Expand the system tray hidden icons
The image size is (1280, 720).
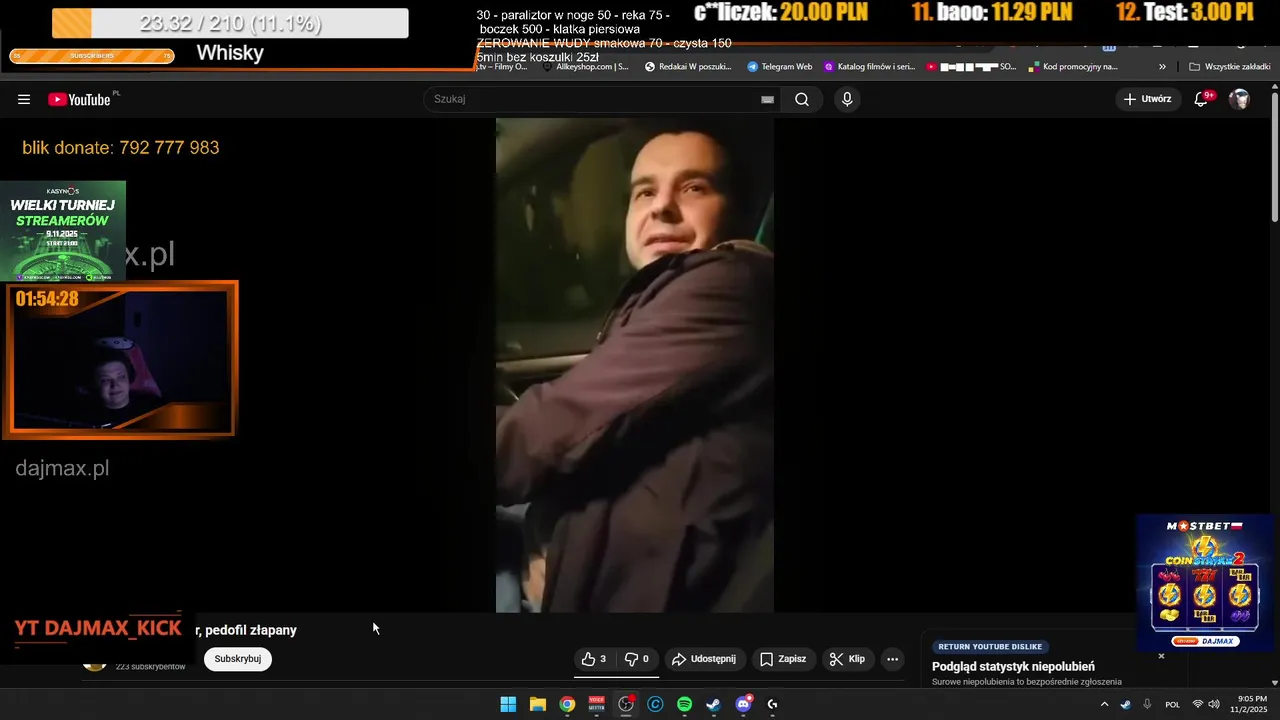coord(1104,704)
